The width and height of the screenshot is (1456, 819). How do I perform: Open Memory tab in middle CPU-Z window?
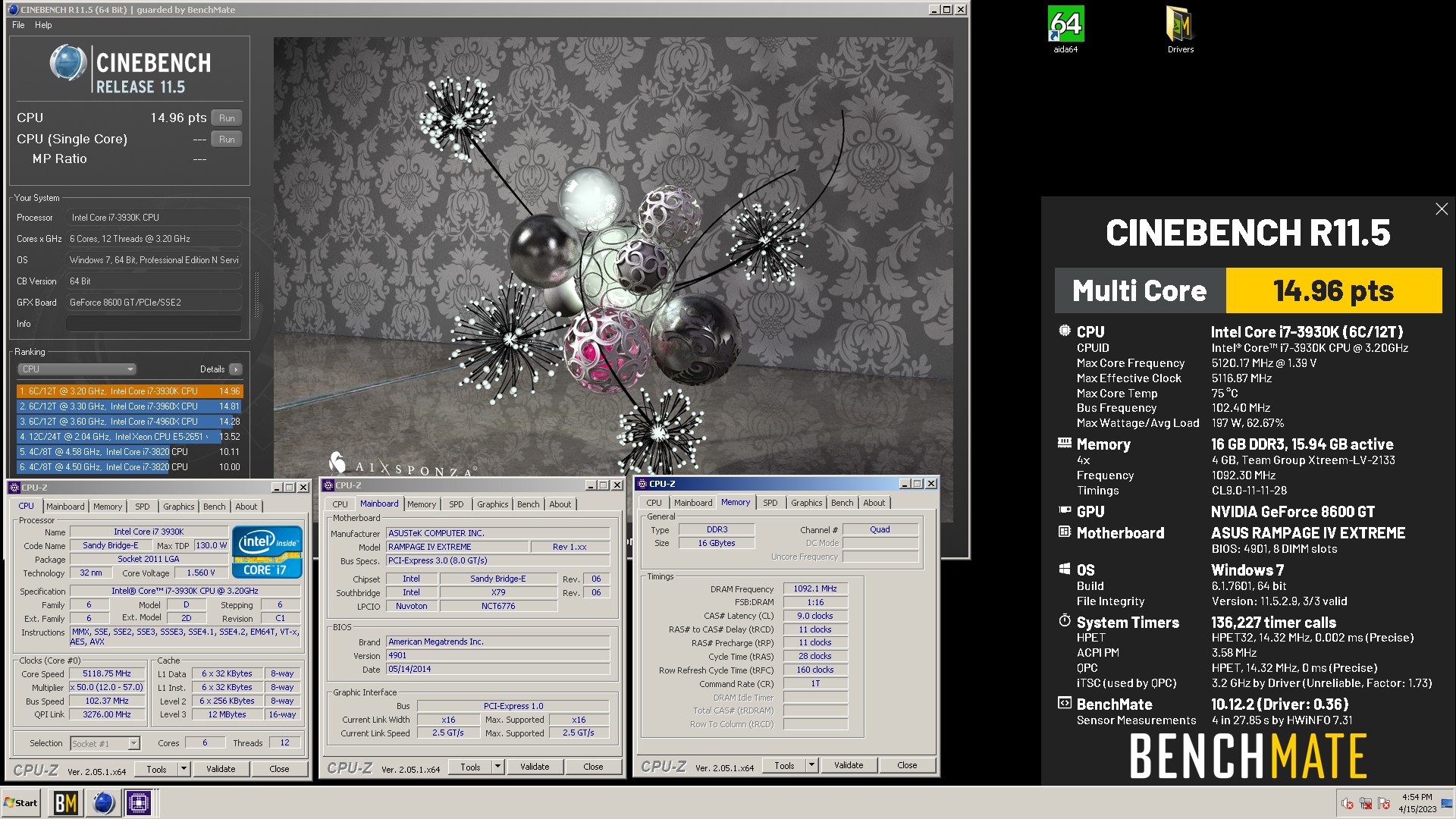point(422,504)
